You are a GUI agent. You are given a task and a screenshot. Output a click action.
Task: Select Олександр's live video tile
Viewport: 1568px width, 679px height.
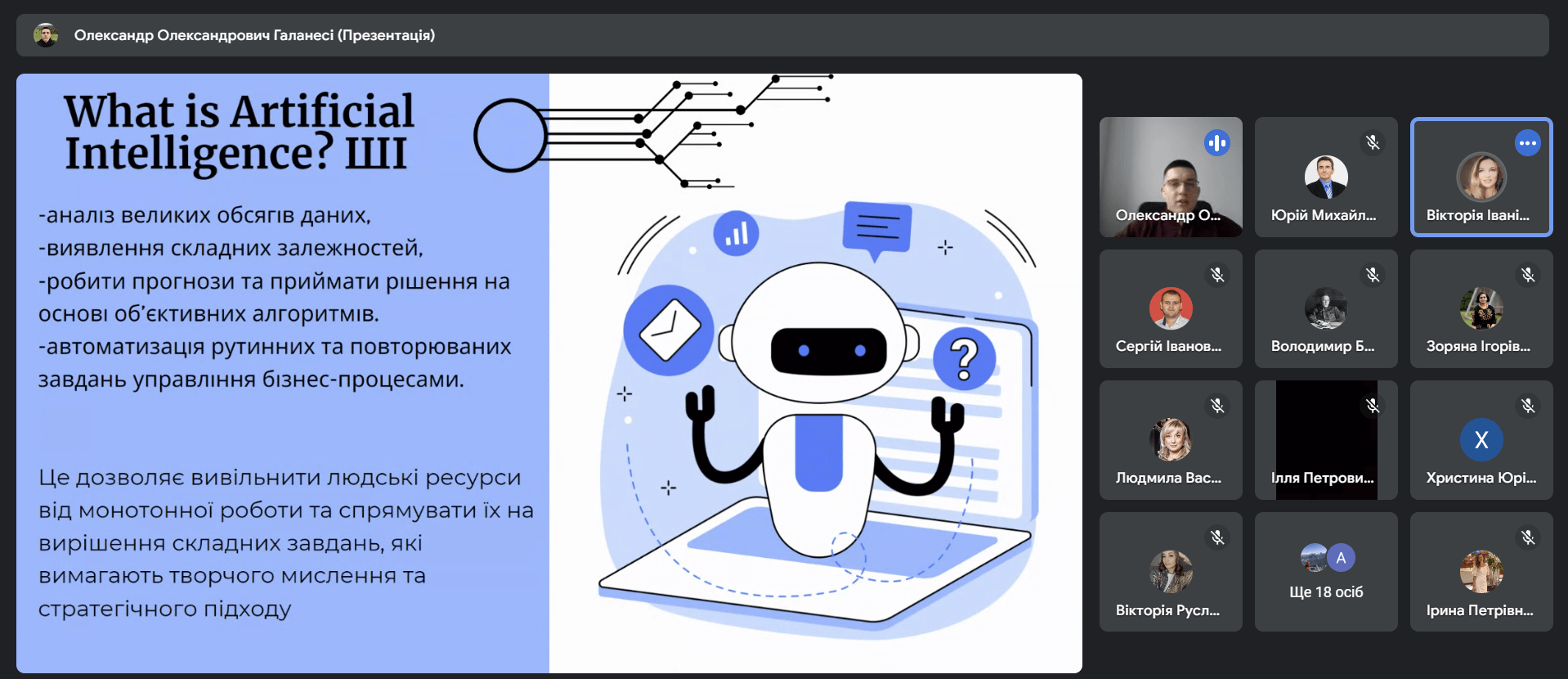[x=1170, y=177]
